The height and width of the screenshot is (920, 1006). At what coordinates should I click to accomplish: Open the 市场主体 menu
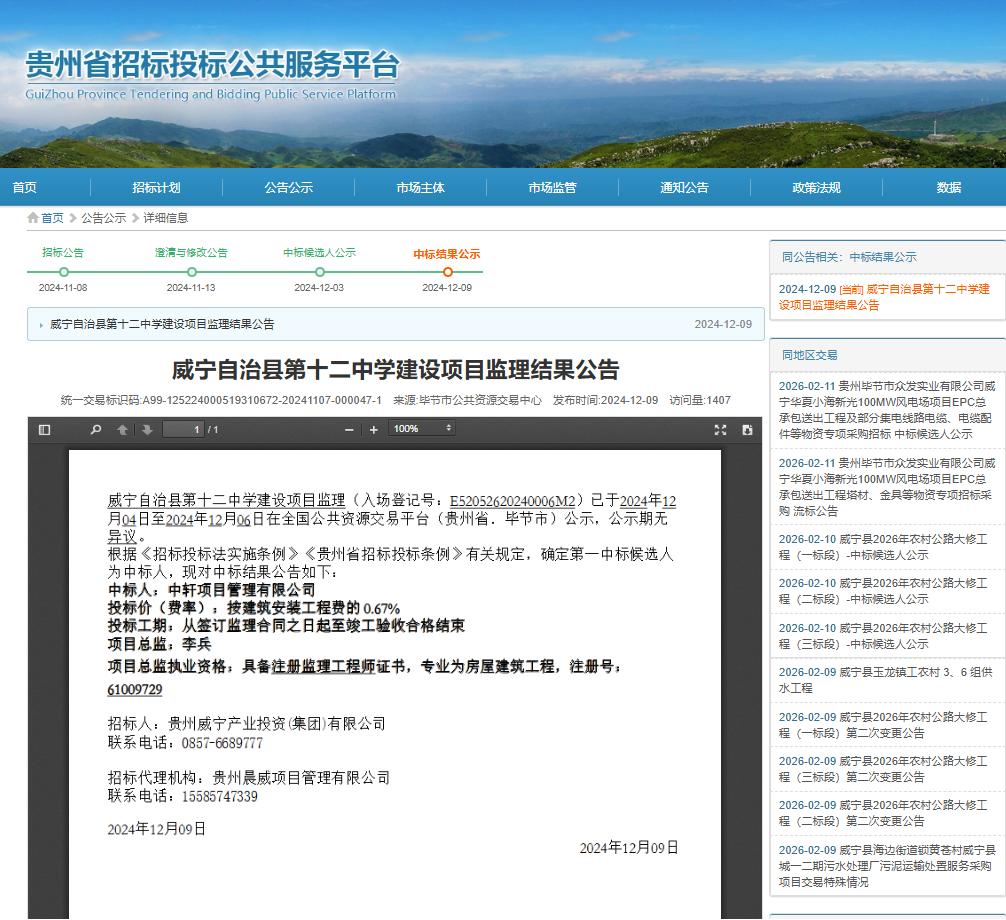tap(420, 188)
